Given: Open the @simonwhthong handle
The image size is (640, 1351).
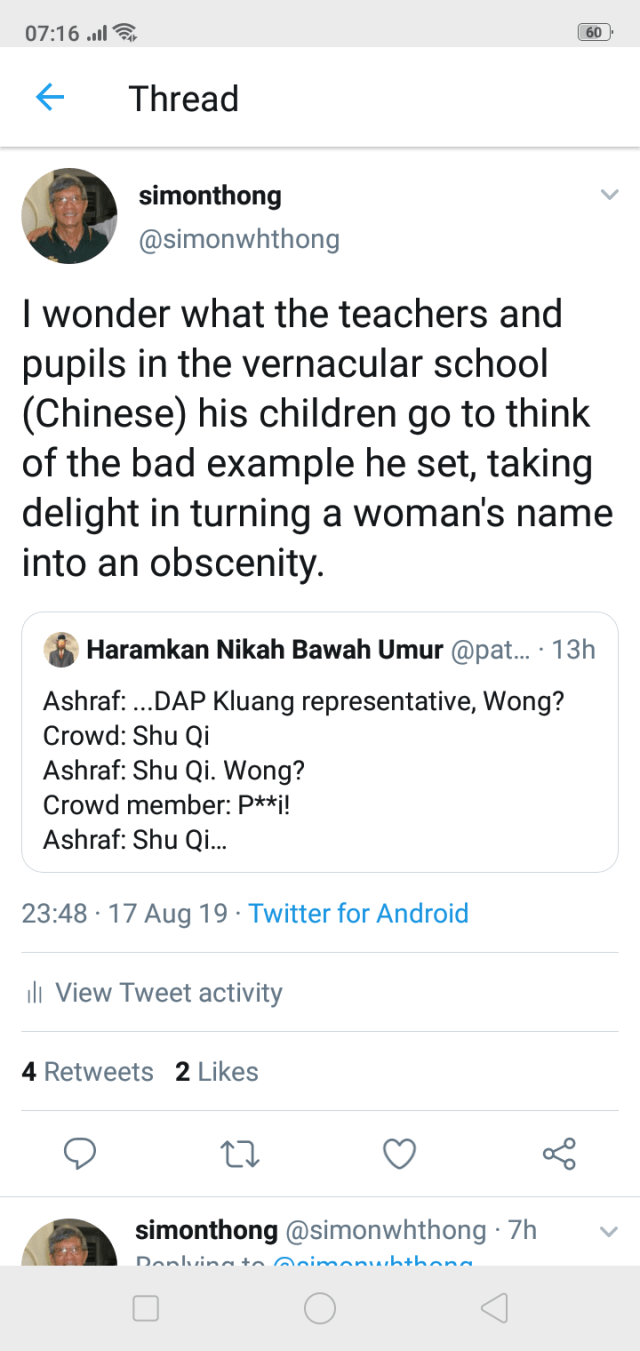Looking at the screenshot, I should pos(239,240).
